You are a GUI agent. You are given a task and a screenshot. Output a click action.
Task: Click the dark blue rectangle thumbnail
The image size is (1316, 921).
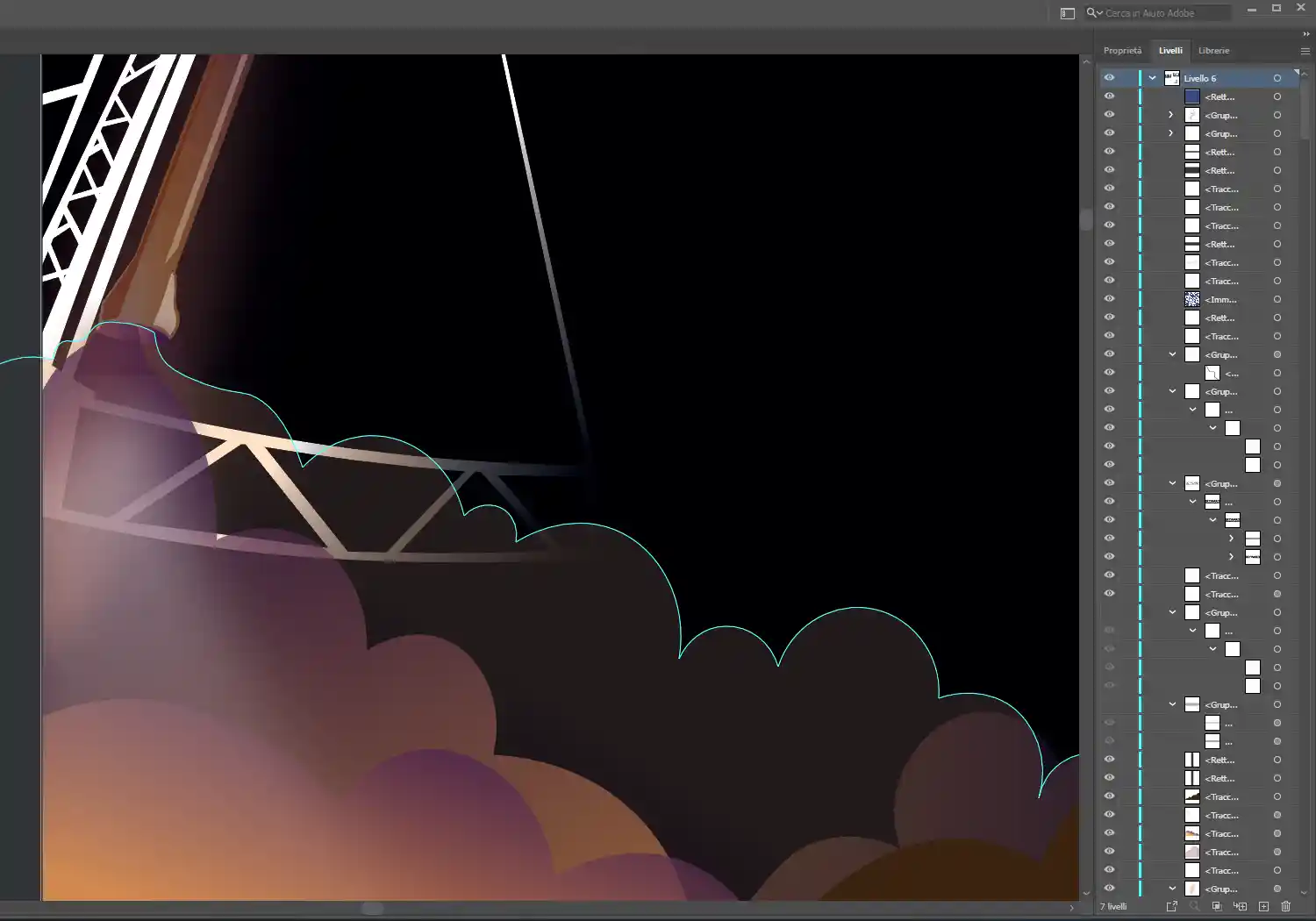(1192, 96)
